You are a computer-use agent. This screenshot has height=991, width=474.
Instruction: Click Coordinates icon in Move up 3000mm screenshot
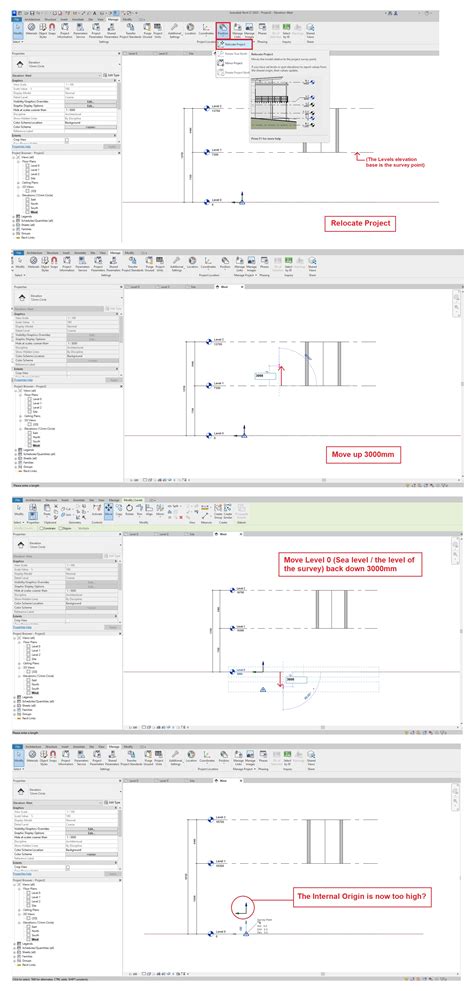(x=207, y=264)
